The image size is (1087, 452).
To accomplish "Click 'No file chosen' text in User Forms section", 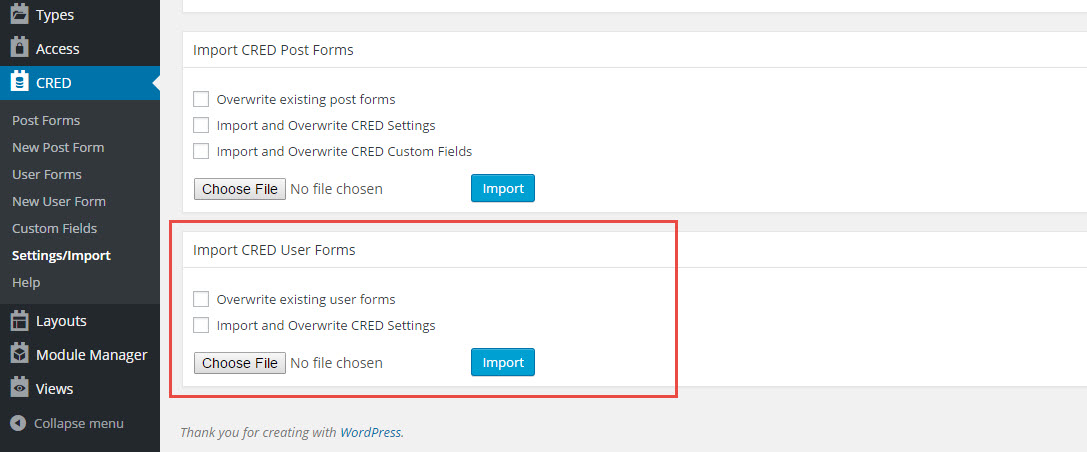I will pos(336,363).
